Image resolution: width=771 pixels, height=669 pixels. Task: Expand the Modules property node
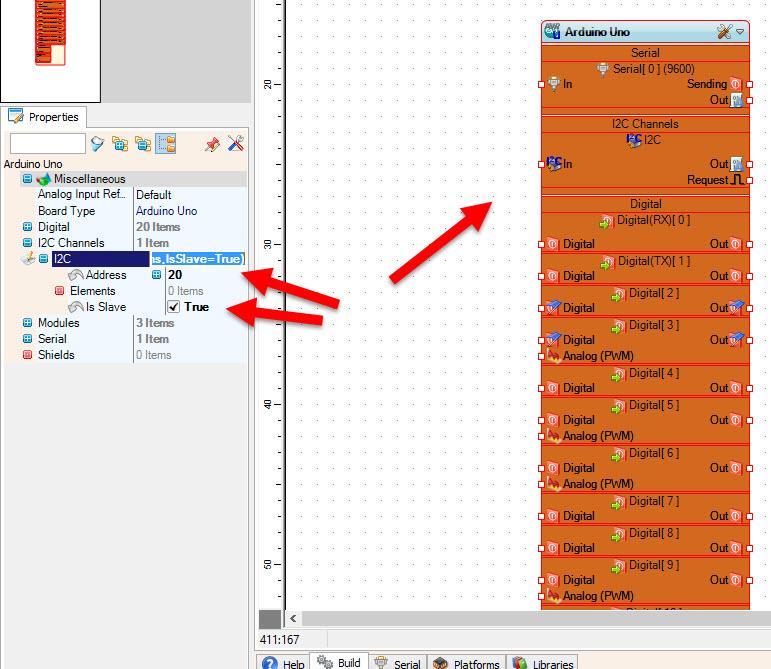coord(28,323)
